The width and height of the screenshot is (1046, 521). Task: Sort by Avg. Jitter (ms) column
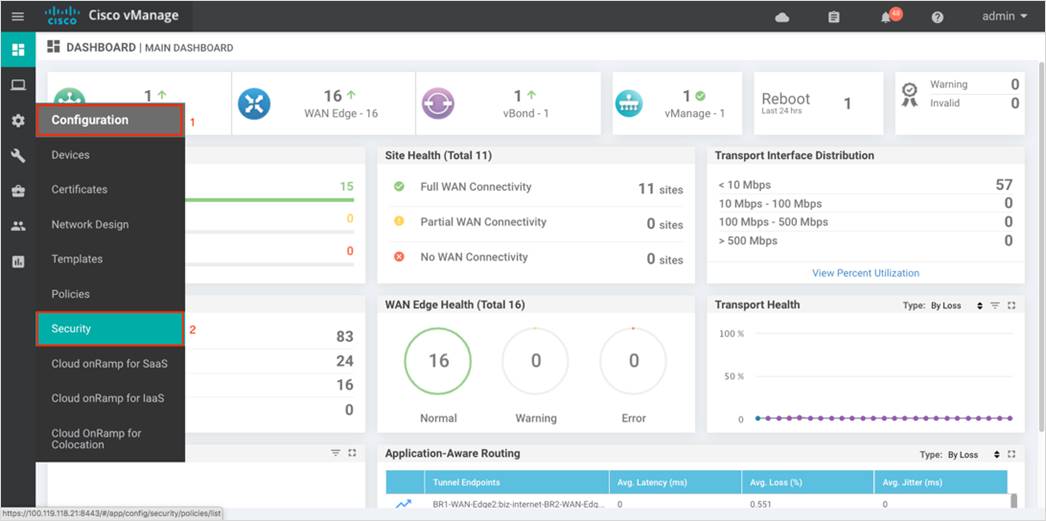point(941,482)
